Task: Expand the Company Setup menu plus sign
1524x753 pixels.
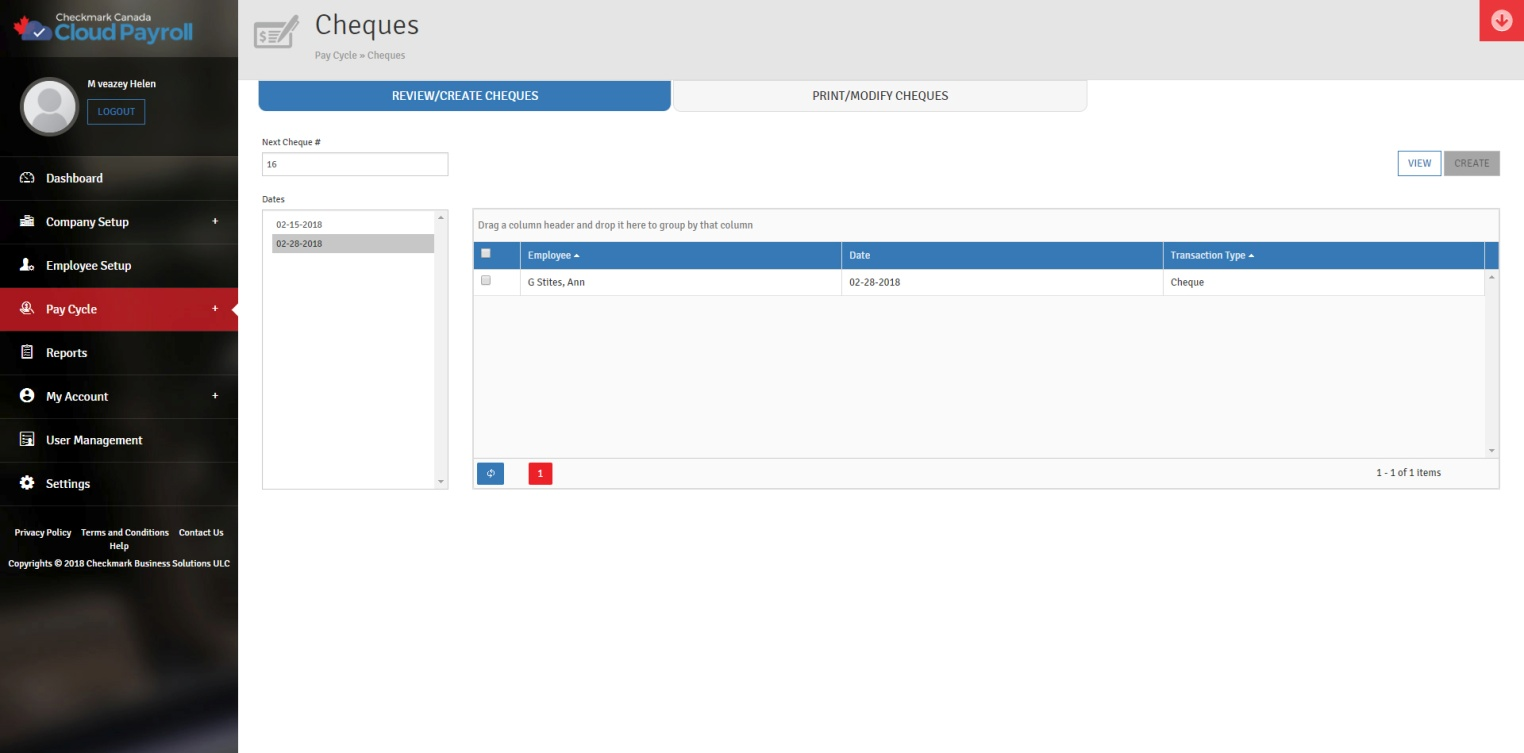Action: coord(215,222)
